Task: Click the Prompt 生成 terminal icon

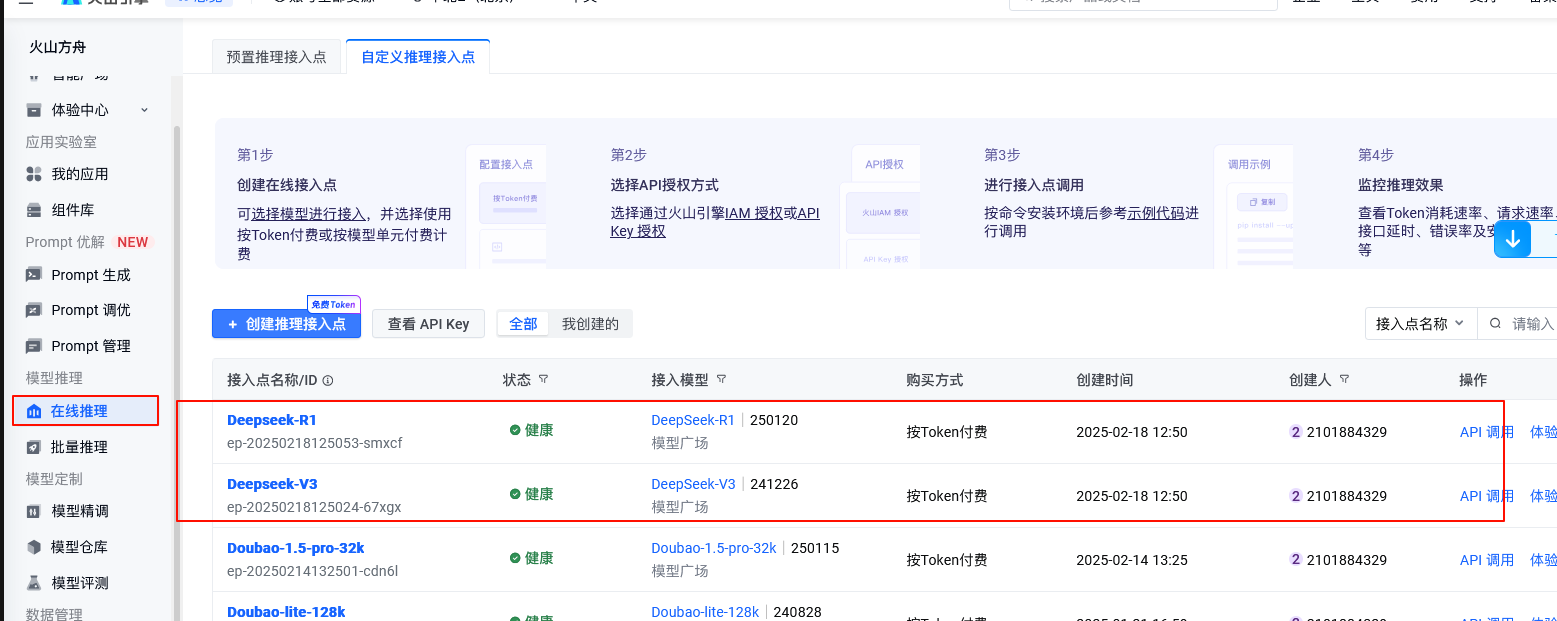Action: pyautogui.click(x=34, y=275)
